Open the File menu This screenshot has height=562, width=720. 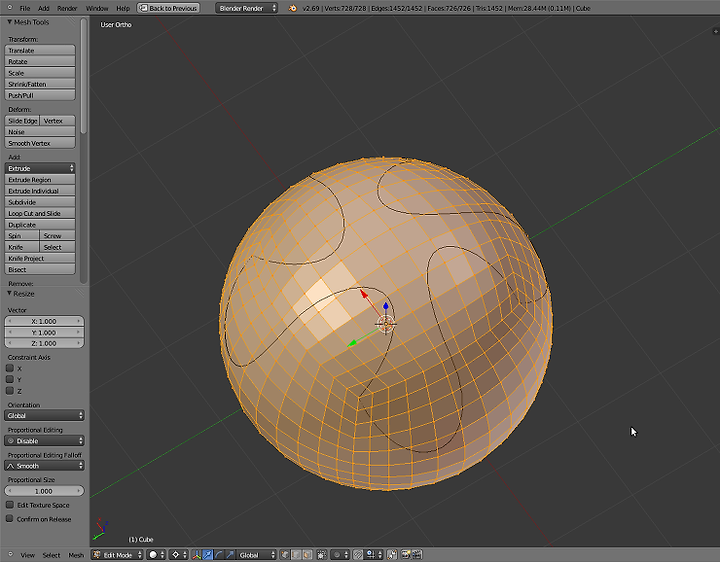pyautogui.click(x=25, y=8)
